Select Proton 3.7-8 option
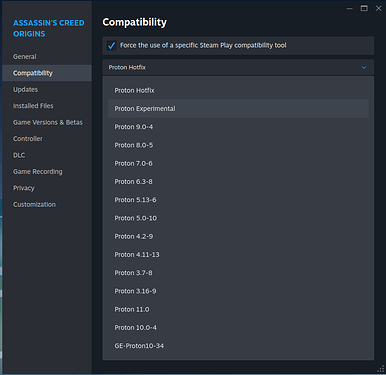The image size is (386, 375). coord(238,273)
